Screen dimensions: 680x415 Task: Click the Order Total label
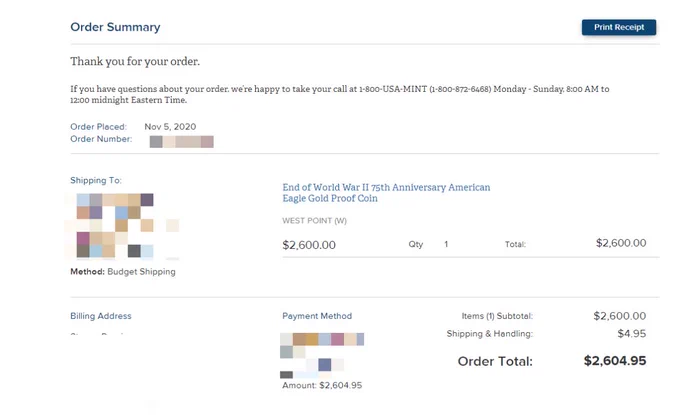495,361
